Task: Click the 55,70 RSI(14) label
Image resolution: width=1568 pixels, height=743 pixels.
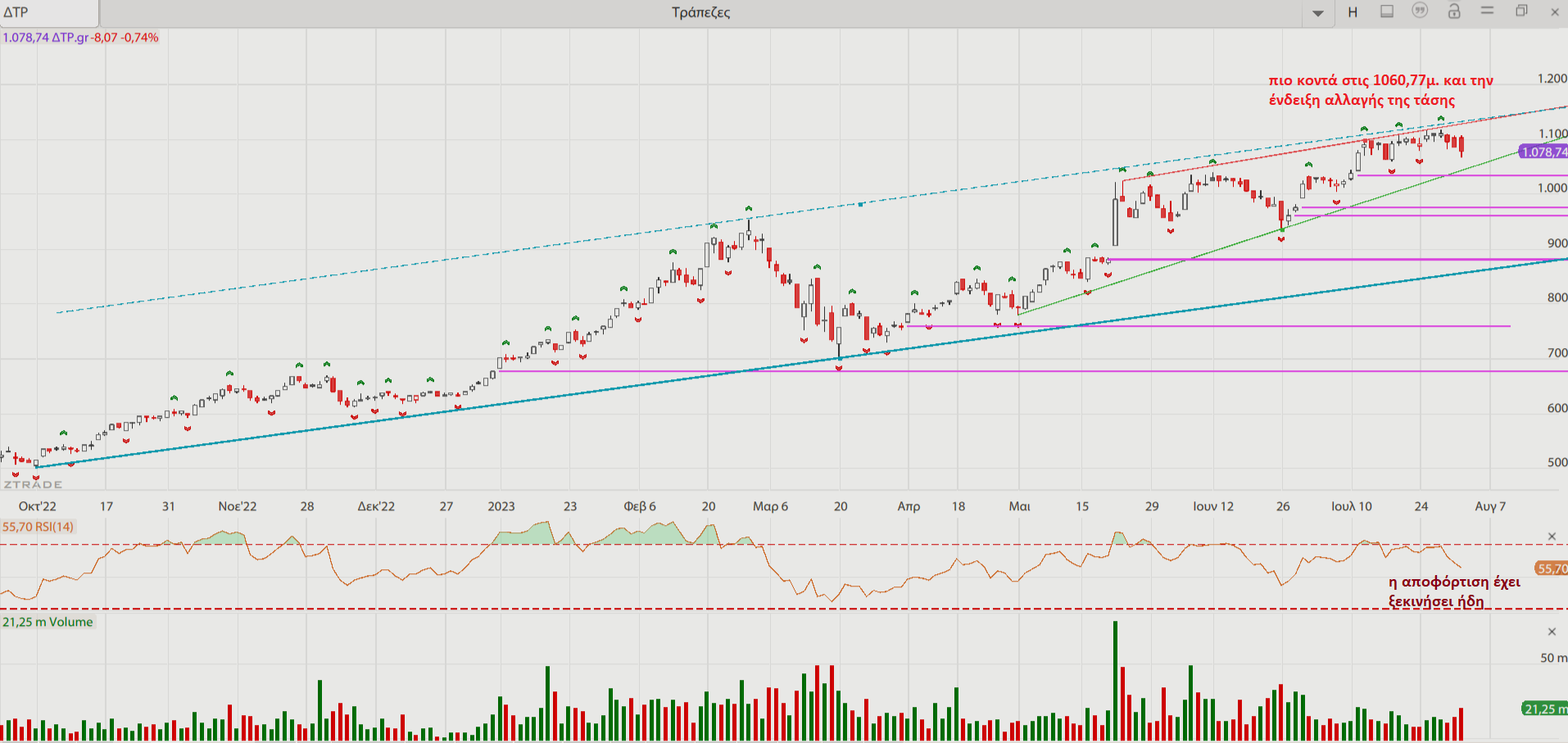Action: (38, 527)
